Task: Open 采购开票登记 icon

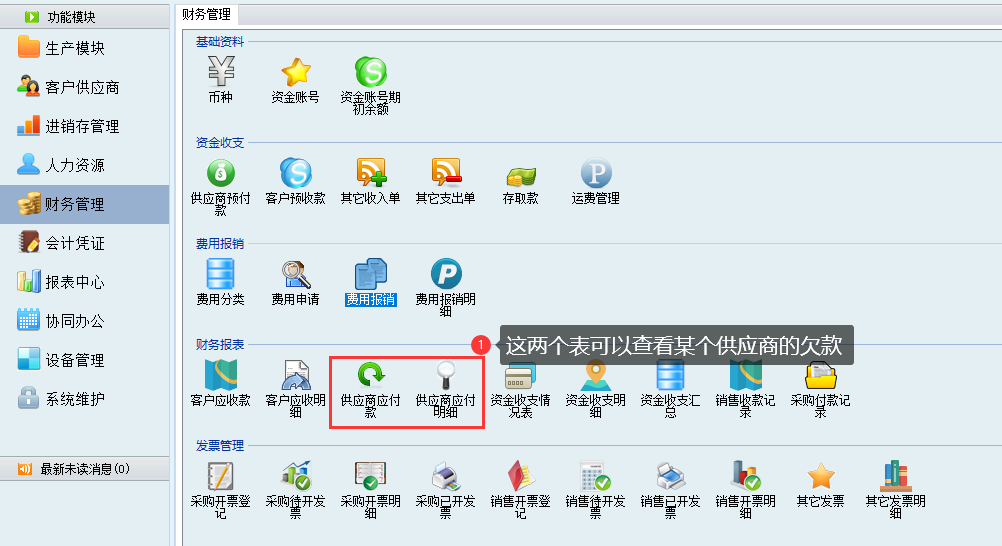Action: tap(220, 477)
